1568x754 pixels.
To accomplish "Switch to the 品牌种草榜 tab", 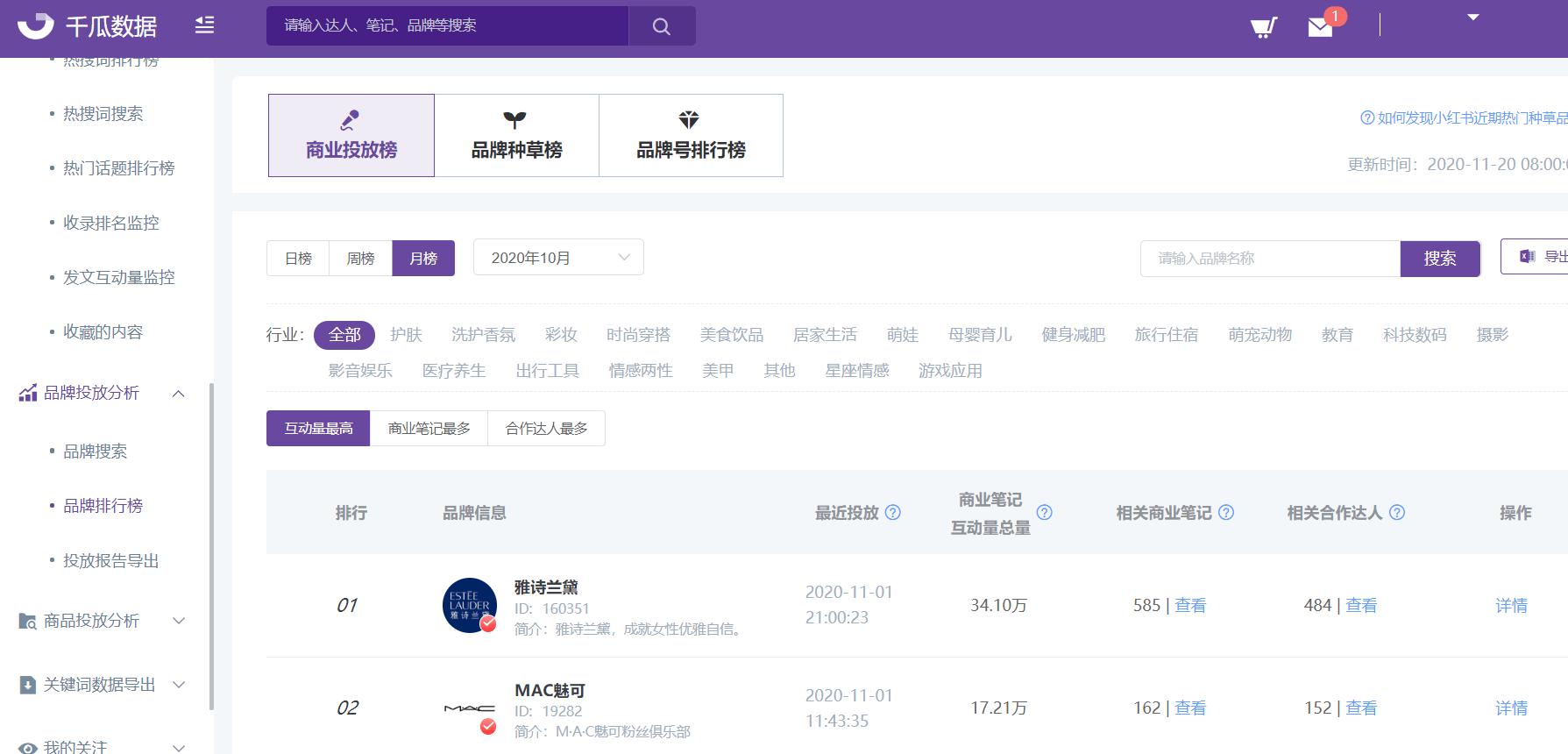I will point(516,136).
